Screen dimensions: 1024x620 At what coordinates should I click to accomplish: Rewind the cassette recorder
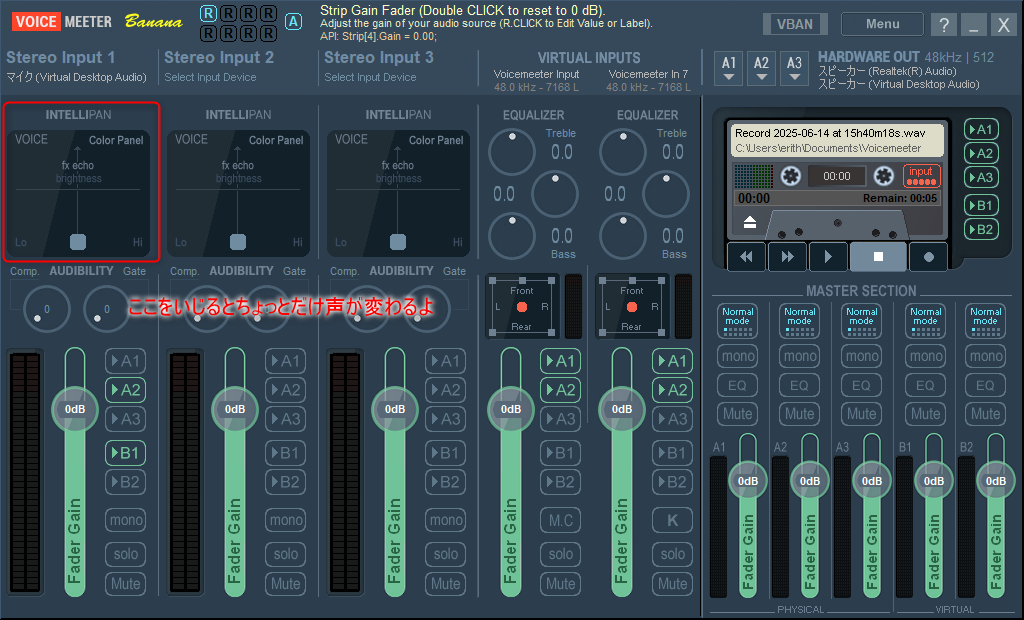pos(746,257)
